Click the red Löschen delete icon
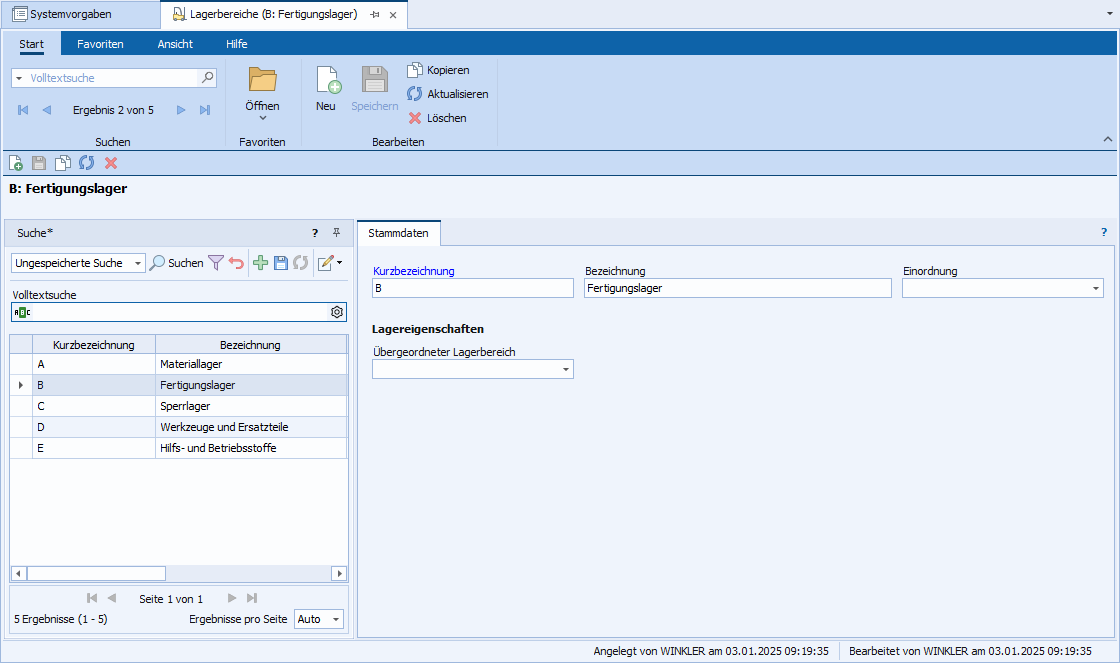1120x663 pixels. pos(415,118)
